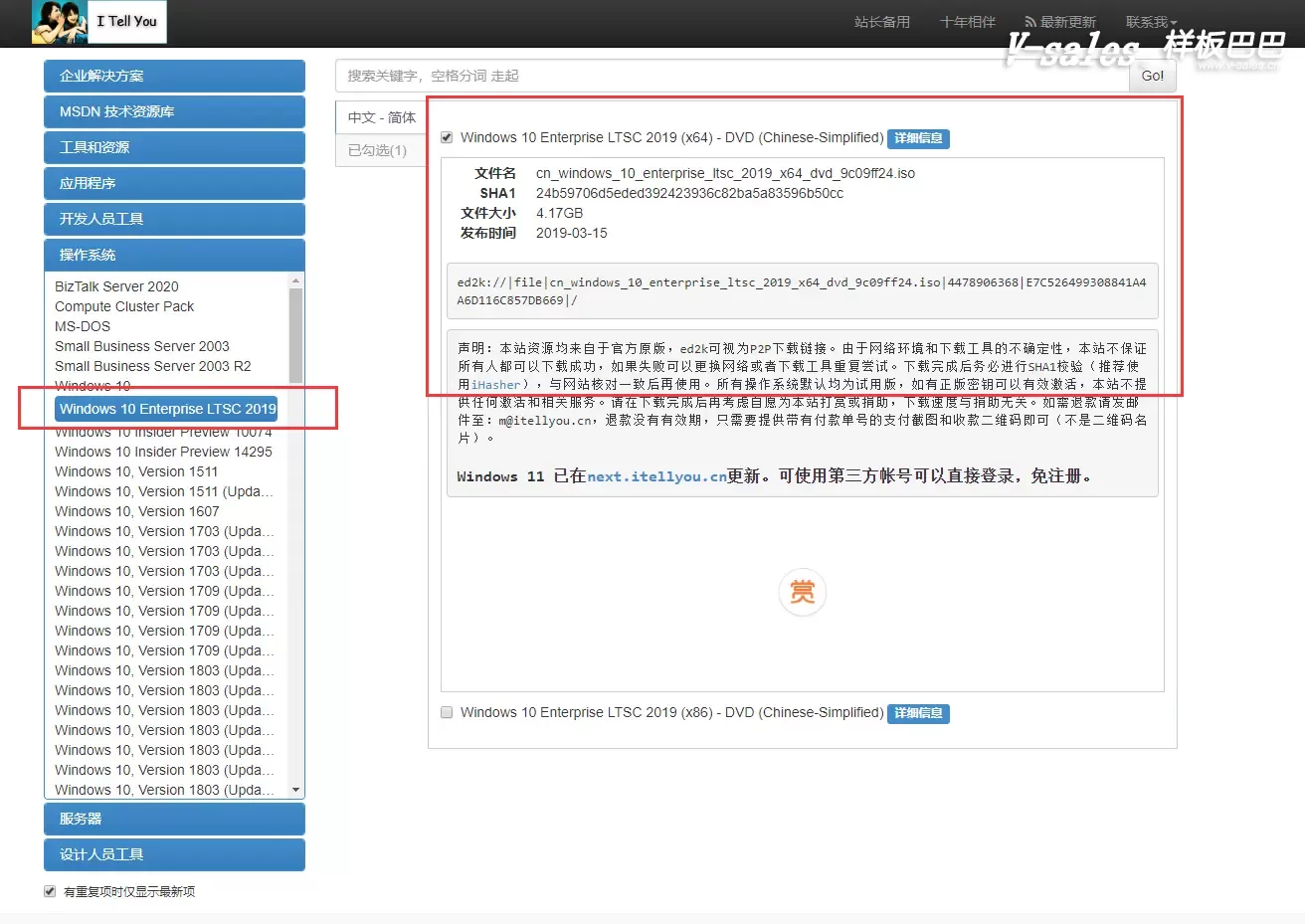Expand 设计人员工具 panel
The width and height of the screenshot is (1305, 924).
(174, 854)
